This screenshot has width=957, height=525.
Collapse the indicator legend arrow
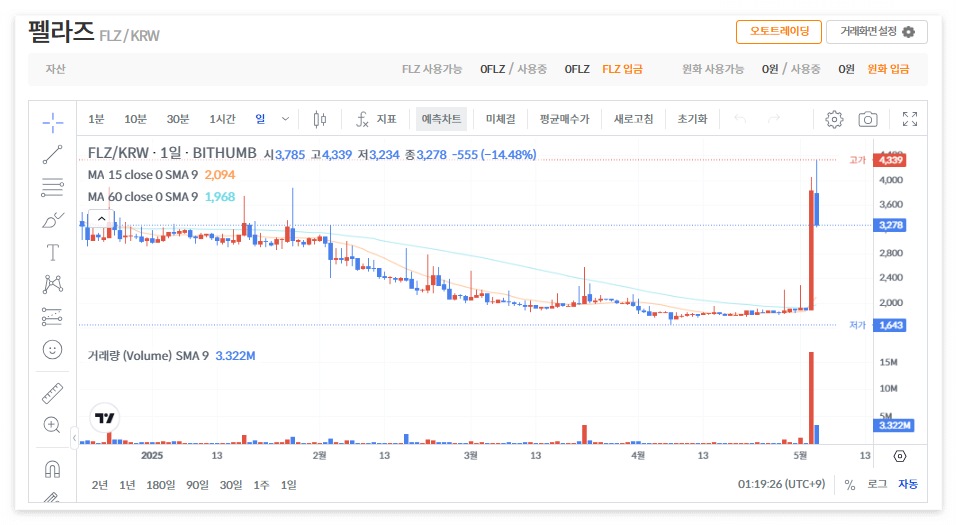tap(102, 219)
